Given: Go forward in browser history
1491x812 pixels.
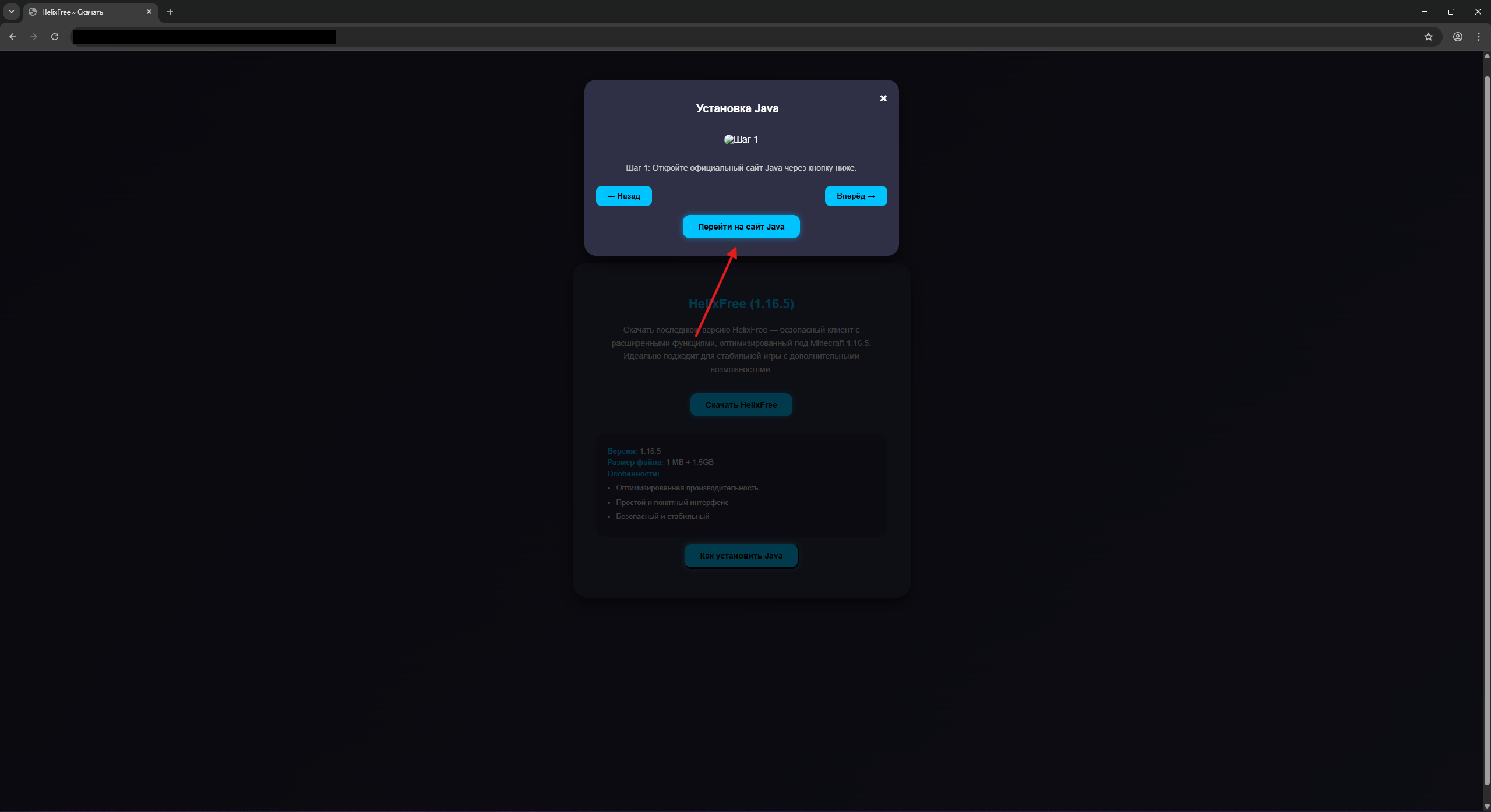Looking at the screenshot, I should 34,37.
